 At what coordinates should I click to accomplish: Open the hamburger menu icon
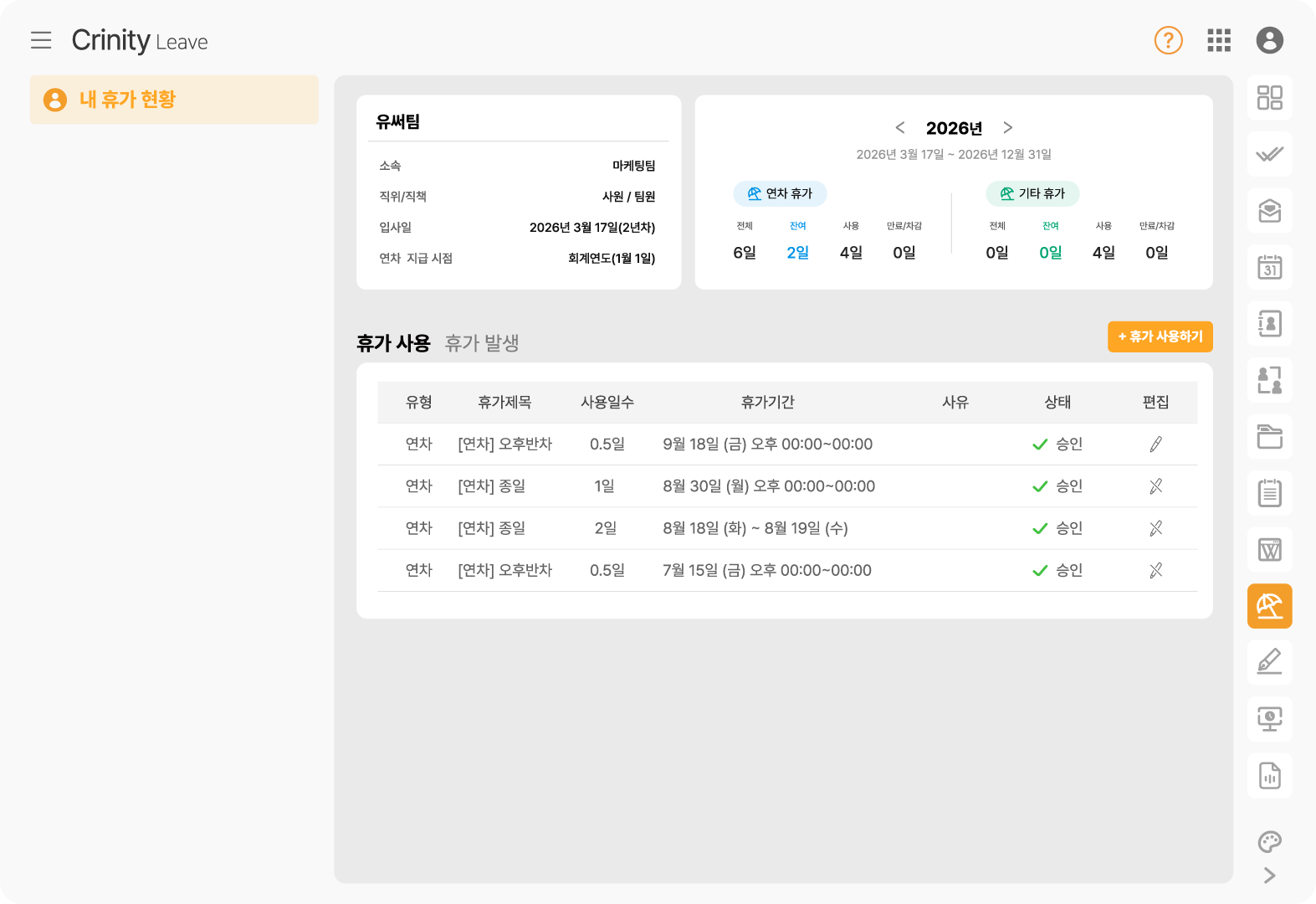(x=41, y=40)
